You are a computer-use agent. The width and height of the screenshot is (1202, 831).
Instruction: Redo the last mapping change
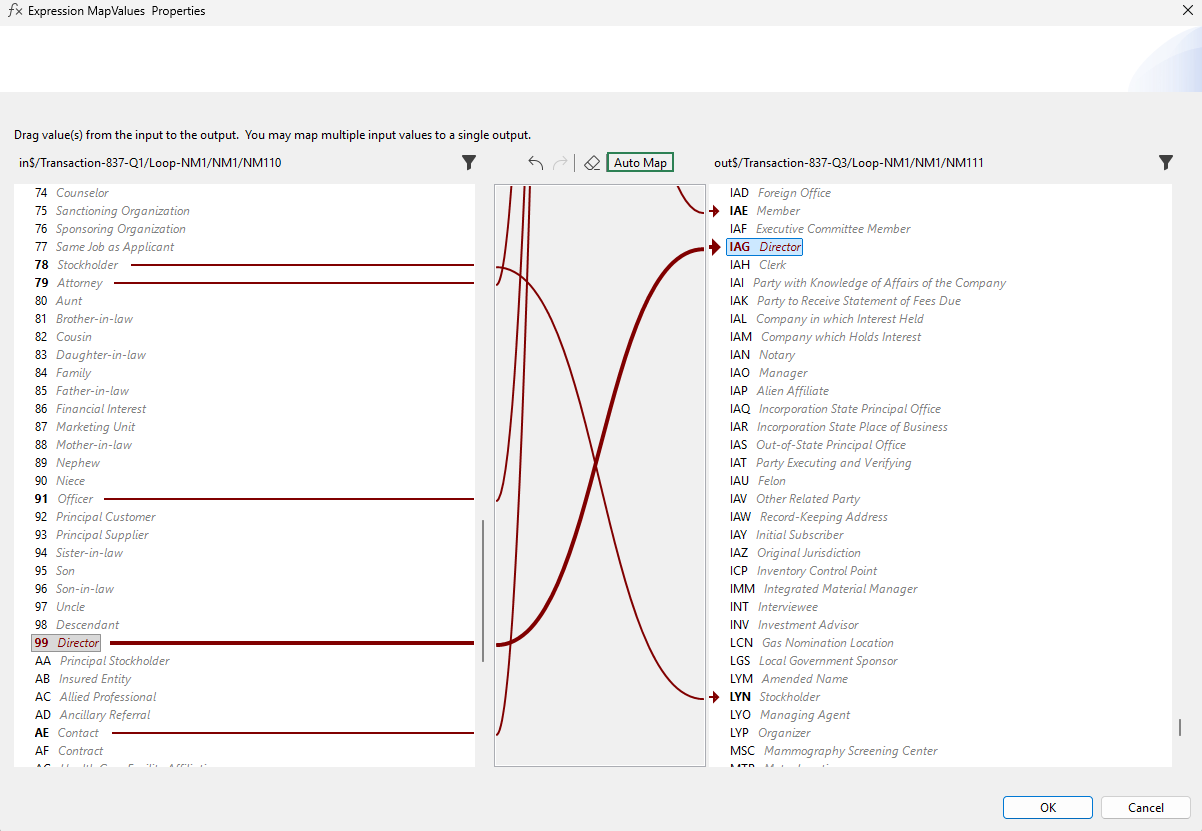coord(558,162)
